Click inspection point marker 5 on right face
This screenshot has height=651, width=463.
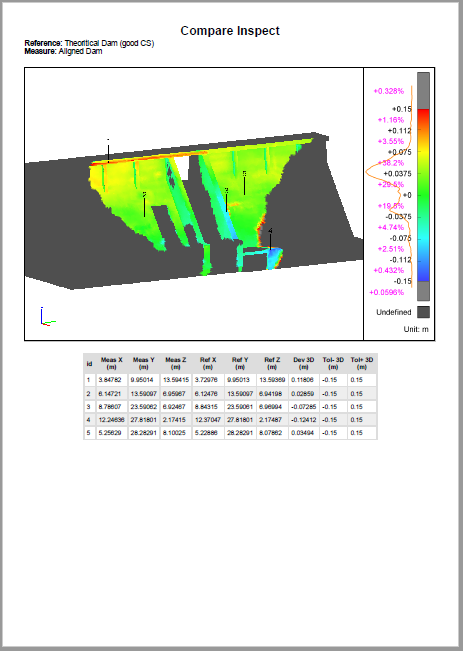point(244,183)
